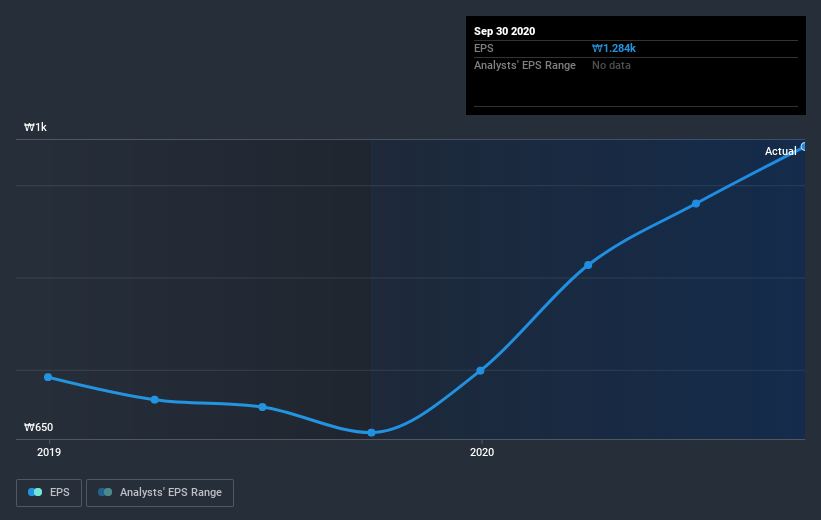Screen dimensions: 821x520
Task: Click the EPS data point above the 2020 tick
Action: pyautogui.click(x=480, y=371)
